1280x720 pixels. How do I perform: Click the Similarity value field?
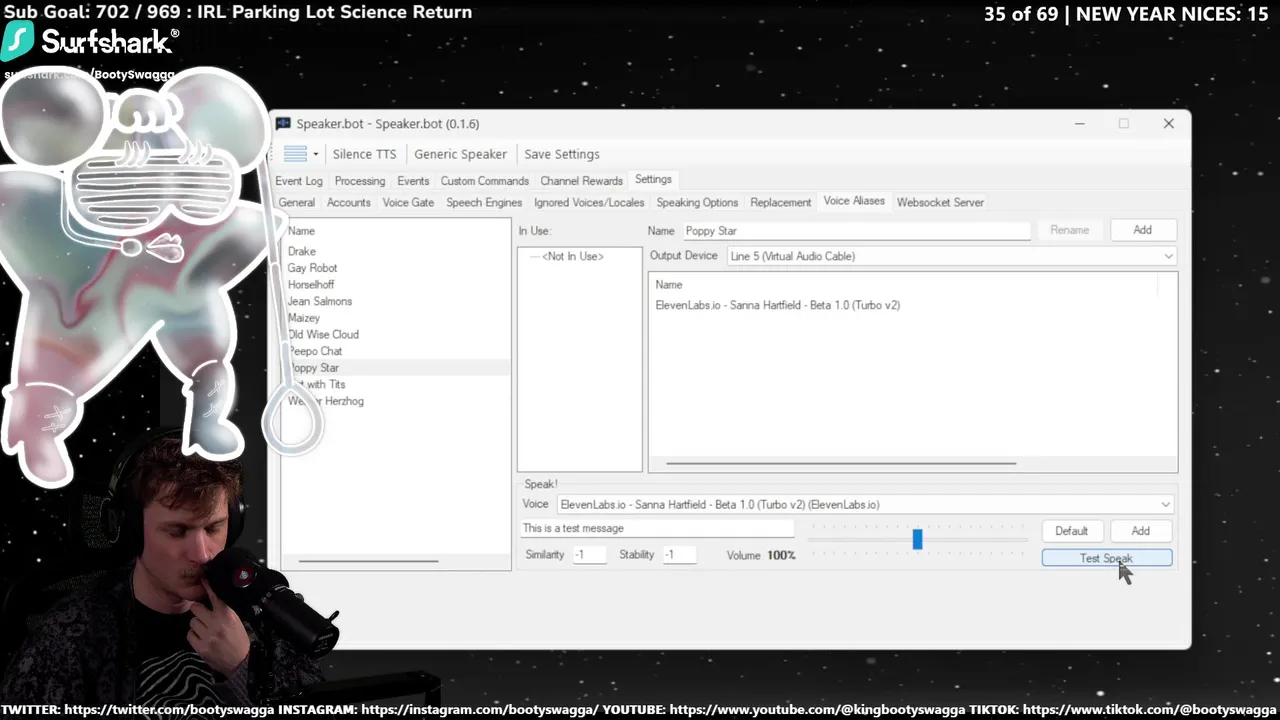[589, 555]
